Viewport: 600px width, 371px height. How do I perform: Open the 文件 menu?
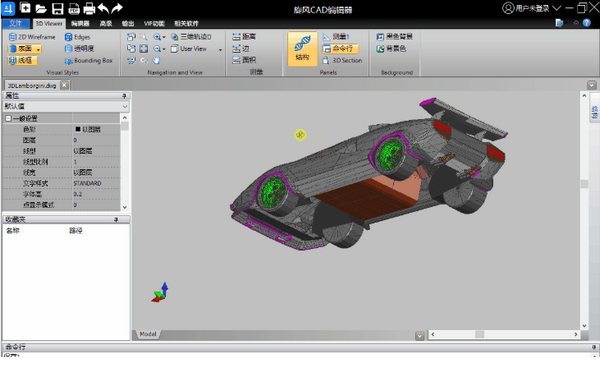pyautogui.click(x=16, y=23)
